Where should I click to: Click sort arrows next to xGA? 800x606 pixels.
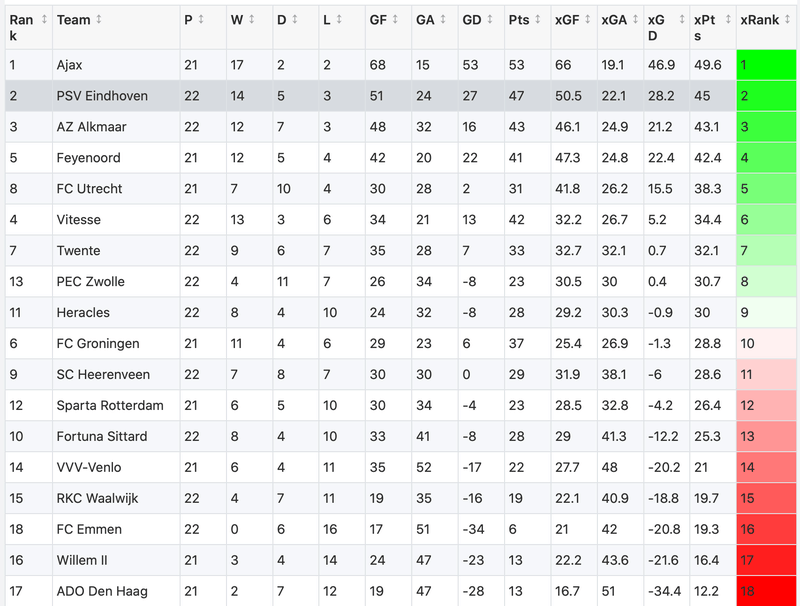pyautogui.click(x=631, y=20)
